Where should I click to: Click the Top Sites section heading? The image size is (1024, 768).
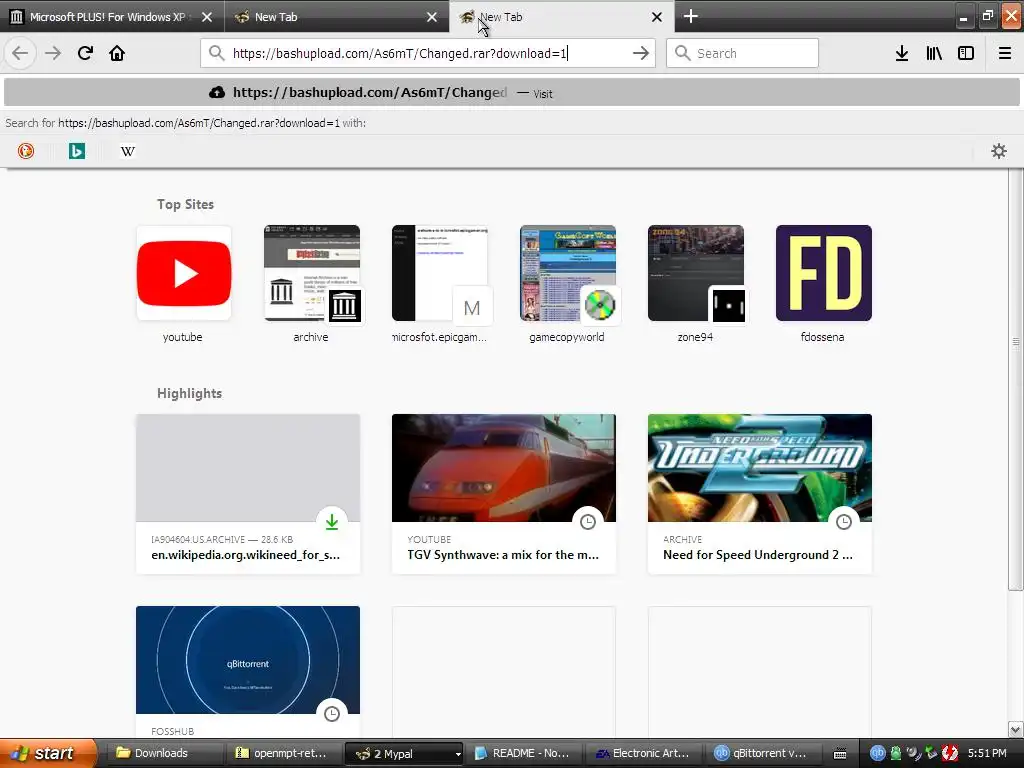[x=185, y=204]
